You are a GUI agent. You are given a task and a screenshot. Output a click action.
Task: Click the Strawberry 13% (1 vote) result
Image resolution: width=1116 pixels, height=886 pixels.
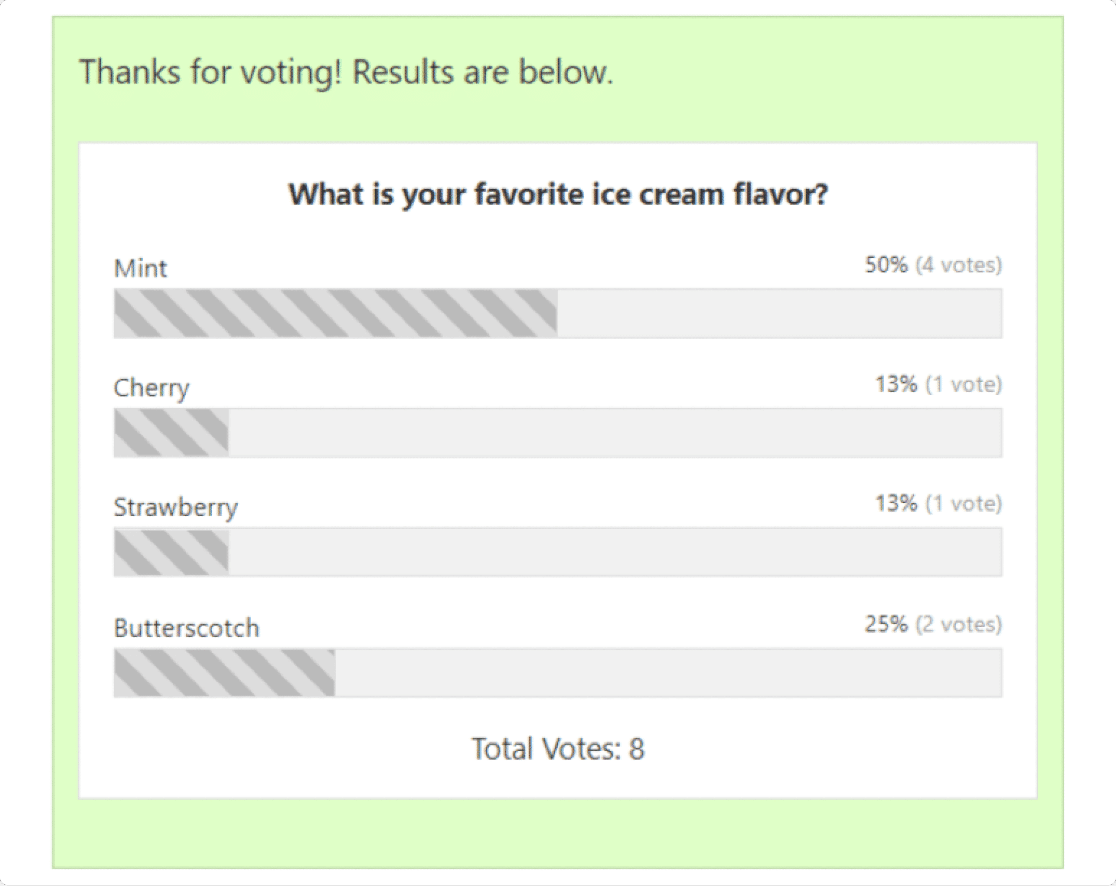[938, 504]
